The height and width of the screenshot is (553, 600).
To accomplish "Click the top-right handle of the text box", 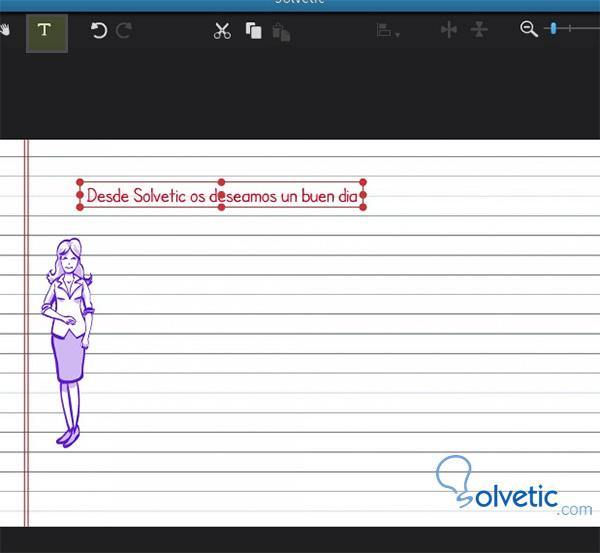I will (363, 182).
